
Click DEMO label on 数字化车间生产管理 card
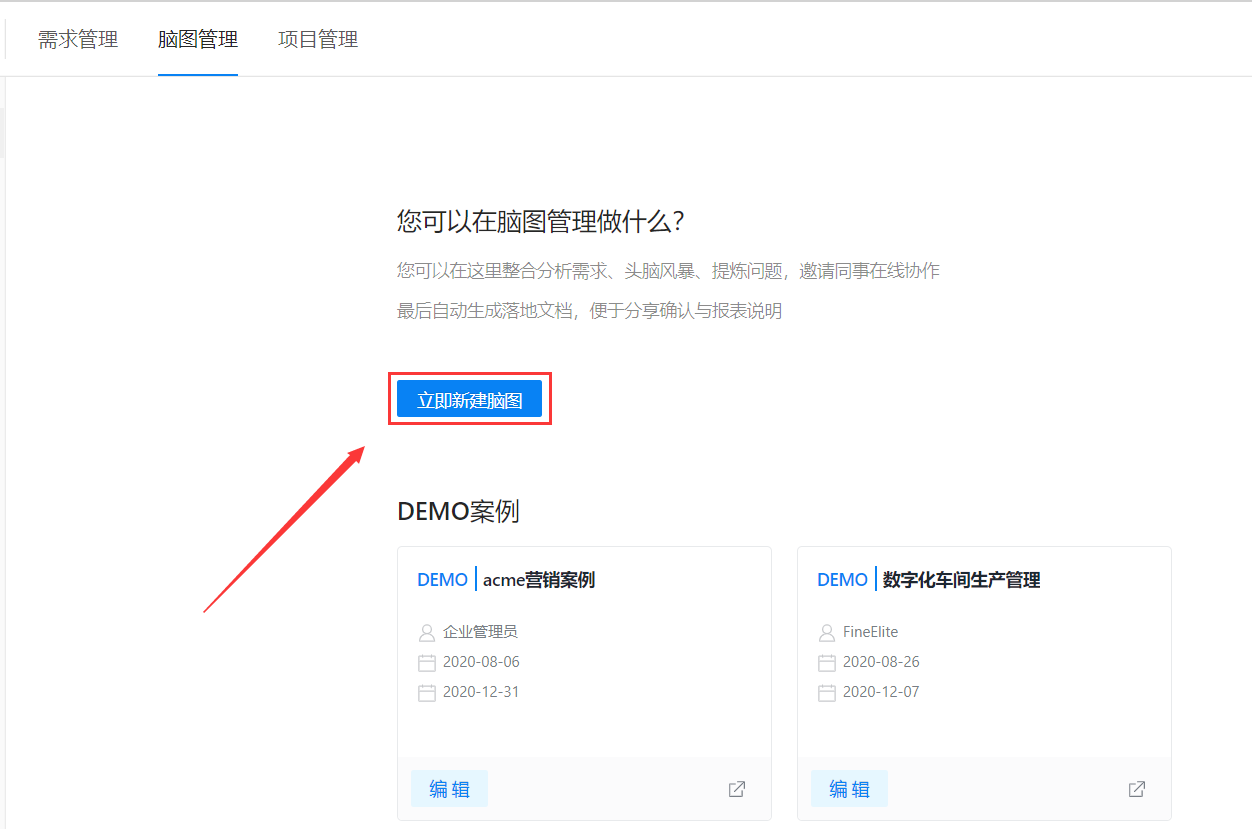click(x=842, y=580)
